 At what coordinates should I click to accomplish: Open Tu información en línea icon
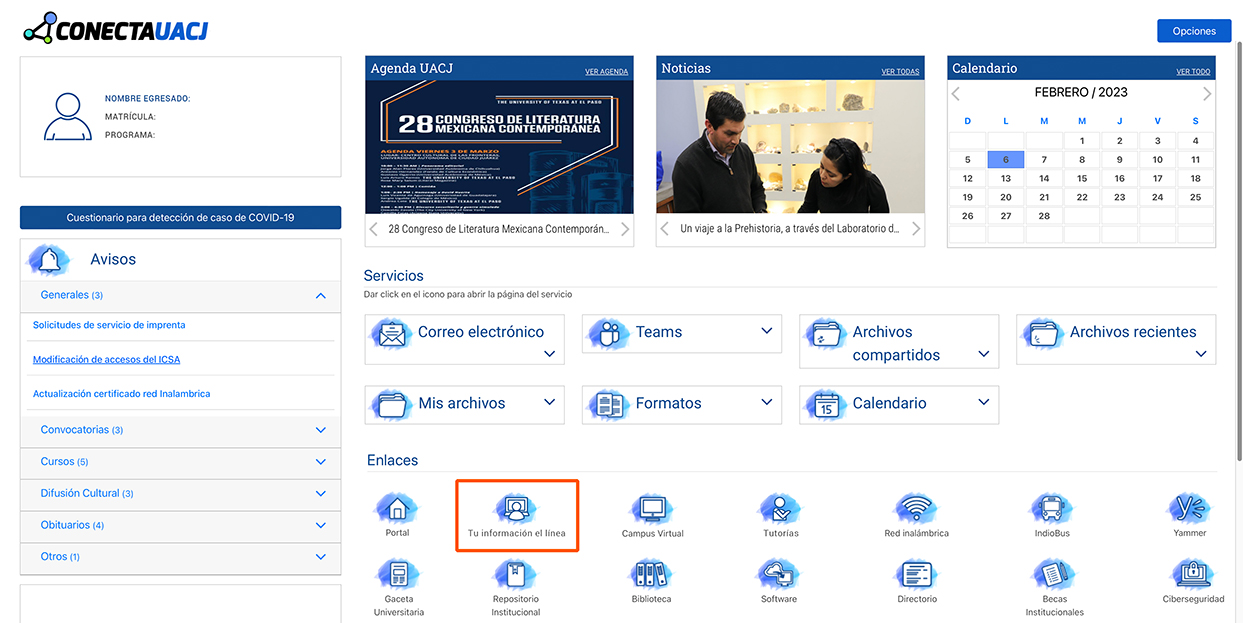(x=516, y=509)
